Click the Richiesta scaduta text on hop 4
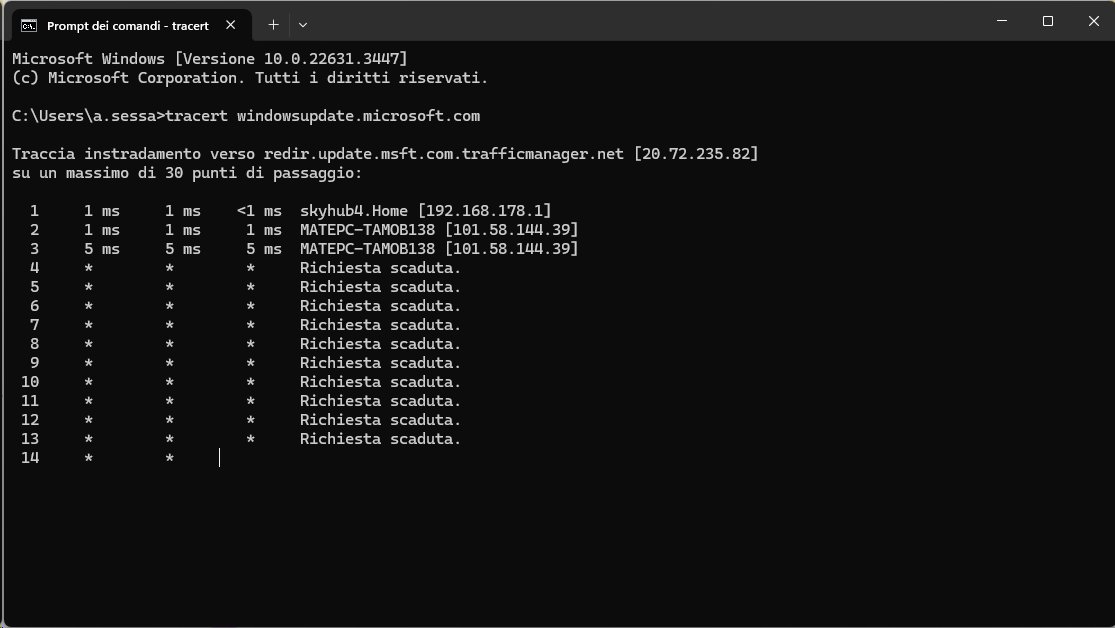 coord(380,268)
